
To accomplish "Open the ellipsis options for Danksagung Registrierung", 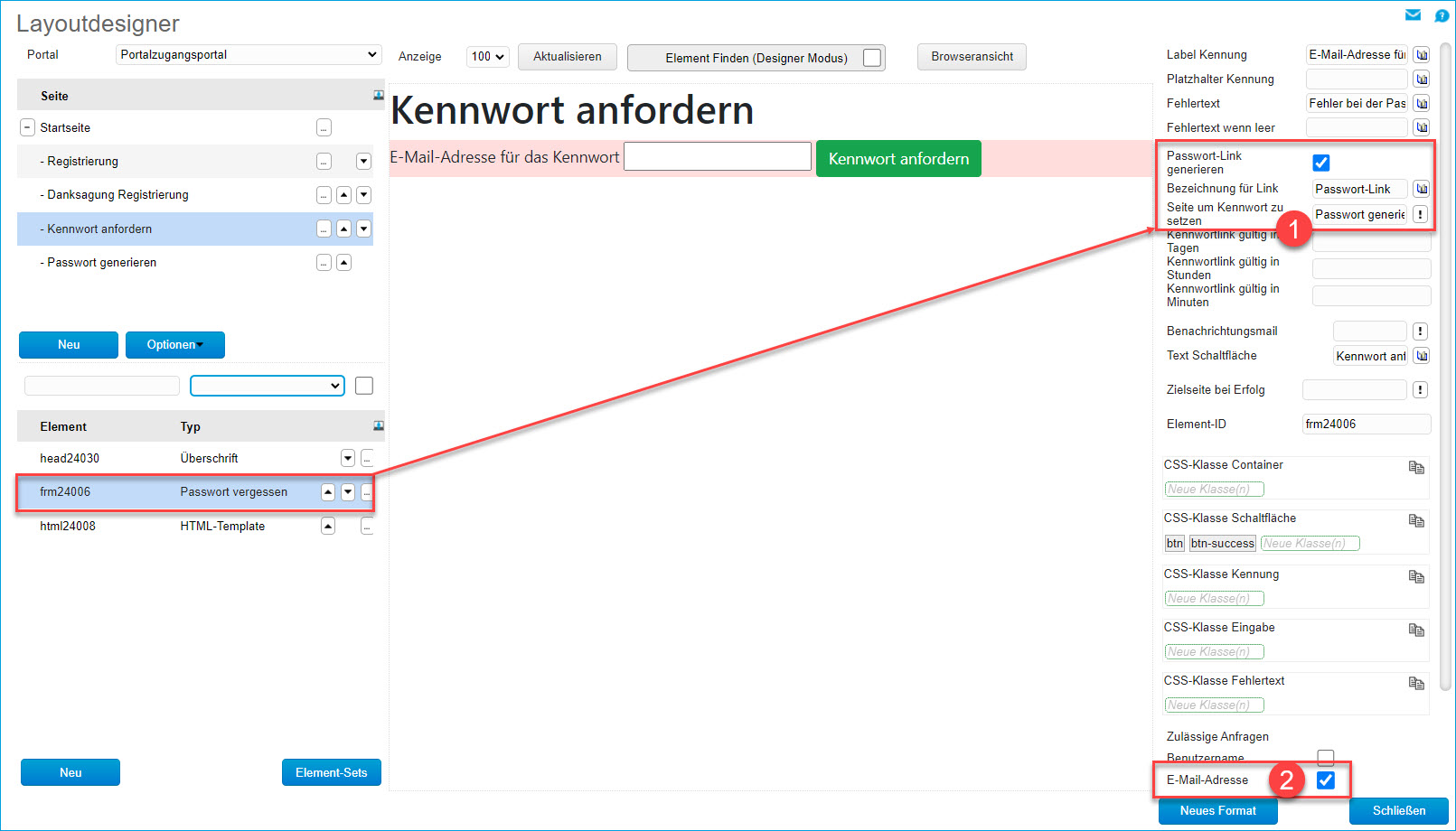I will (x=324, y=195).
